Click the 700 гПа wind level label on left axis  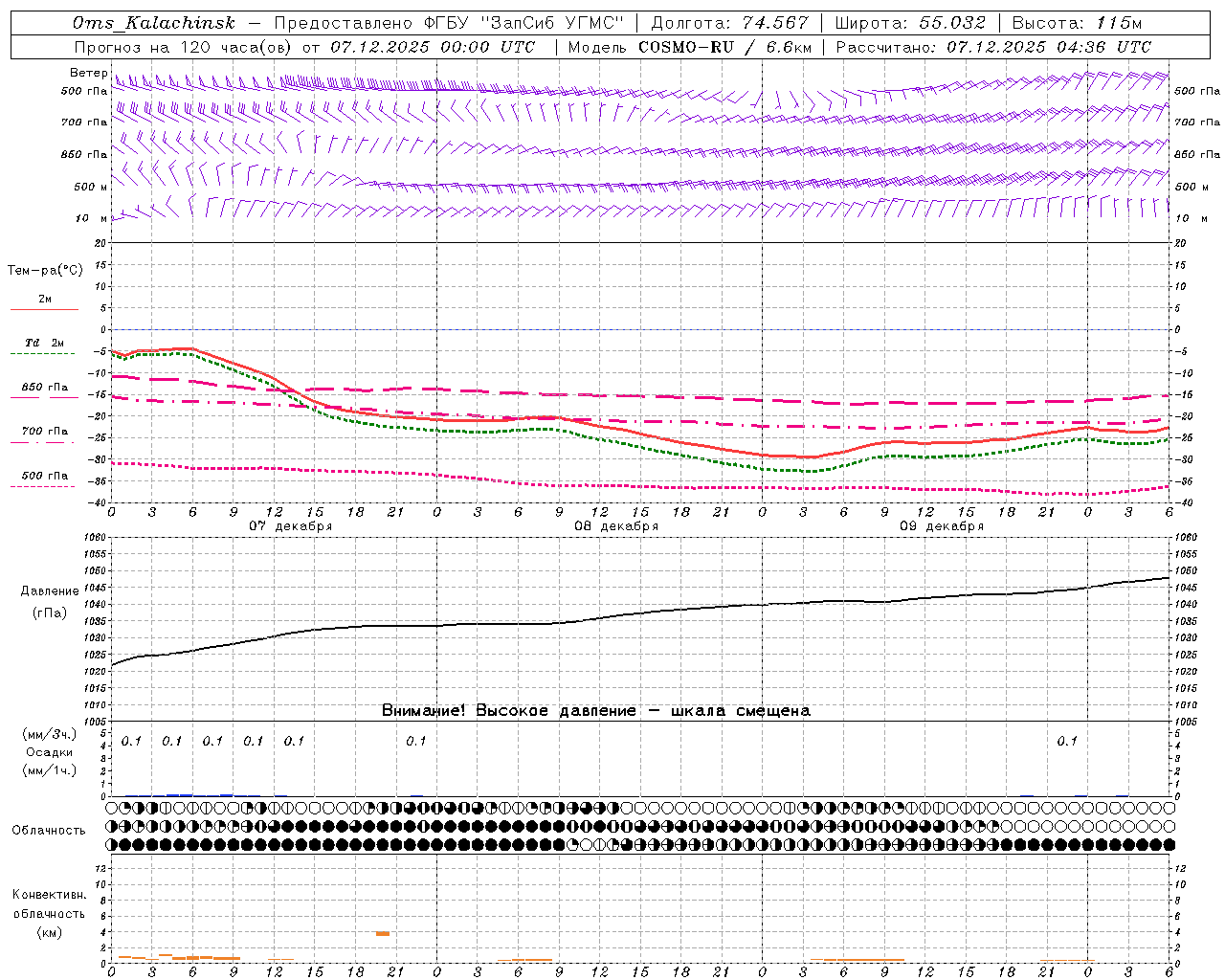(x=84, y=122)
